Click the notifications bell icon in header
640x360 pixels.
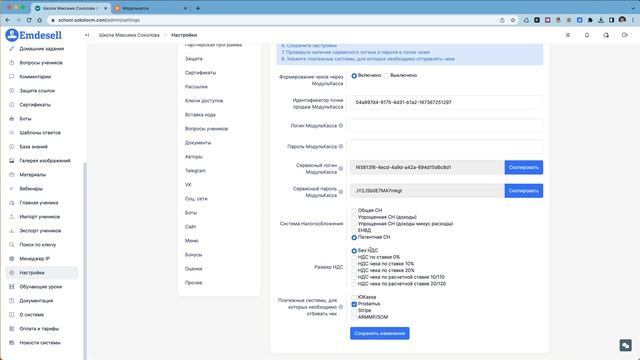point(587,35)
